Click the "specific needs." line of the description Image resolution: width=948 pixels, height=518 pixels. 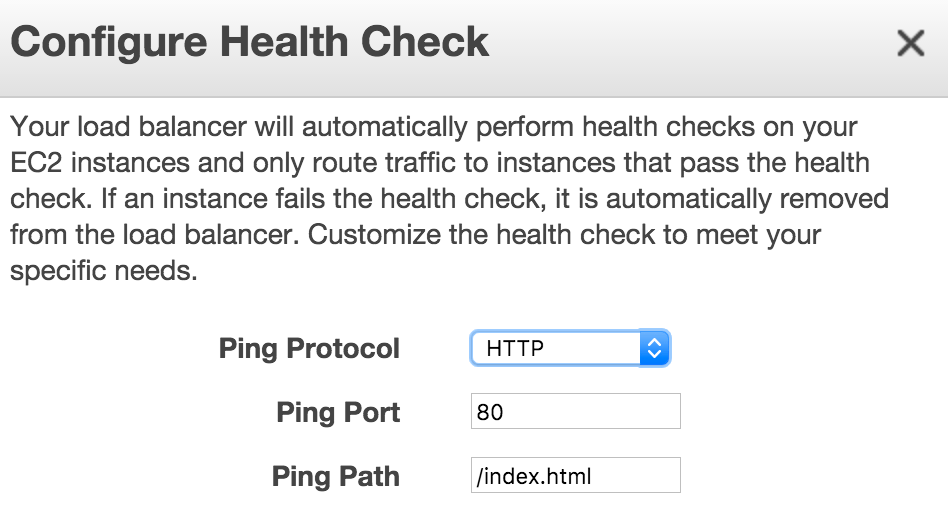pos(100,271)
